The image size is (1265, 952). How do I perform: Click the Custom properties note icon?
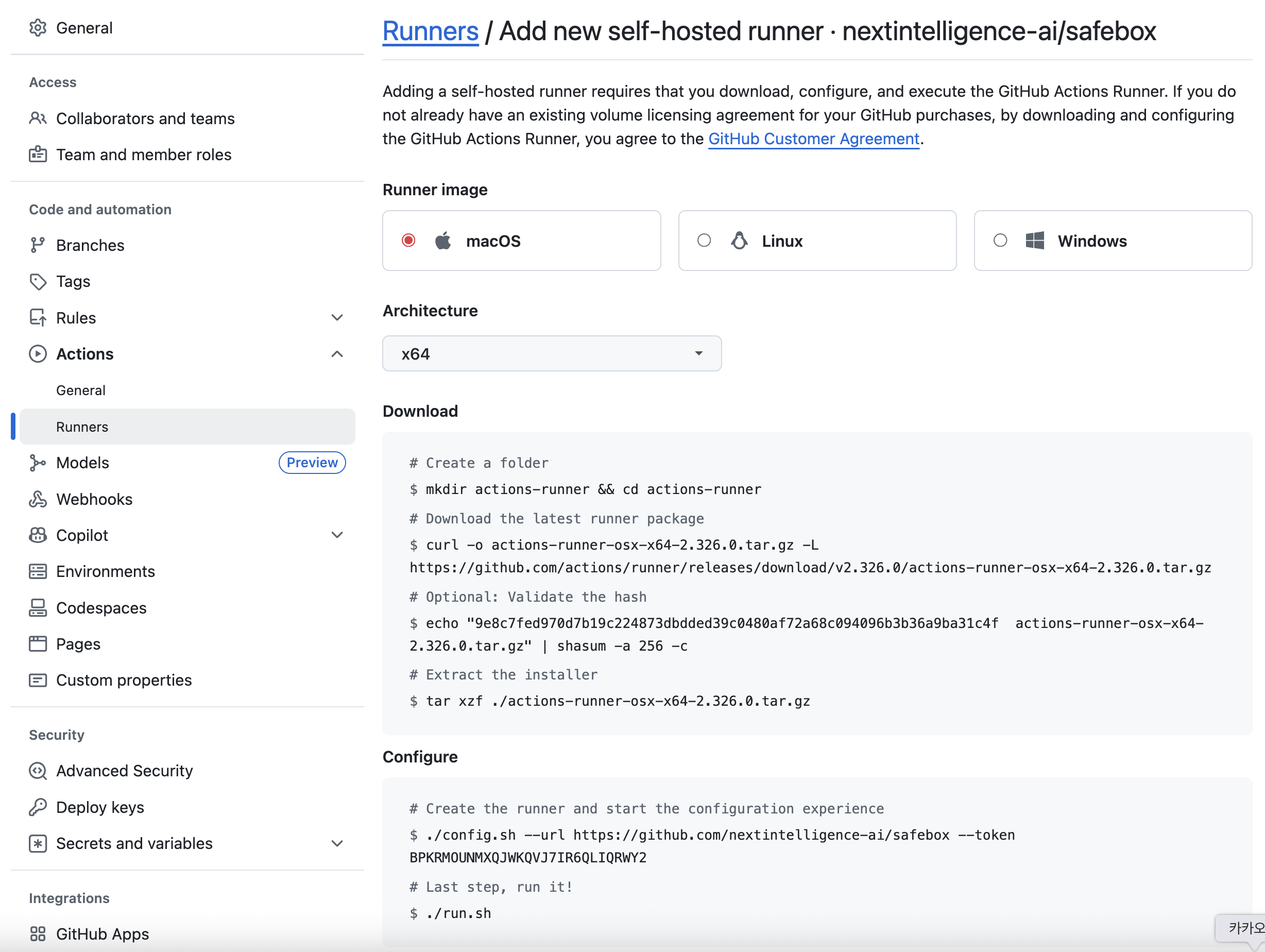tap(38, 679)
